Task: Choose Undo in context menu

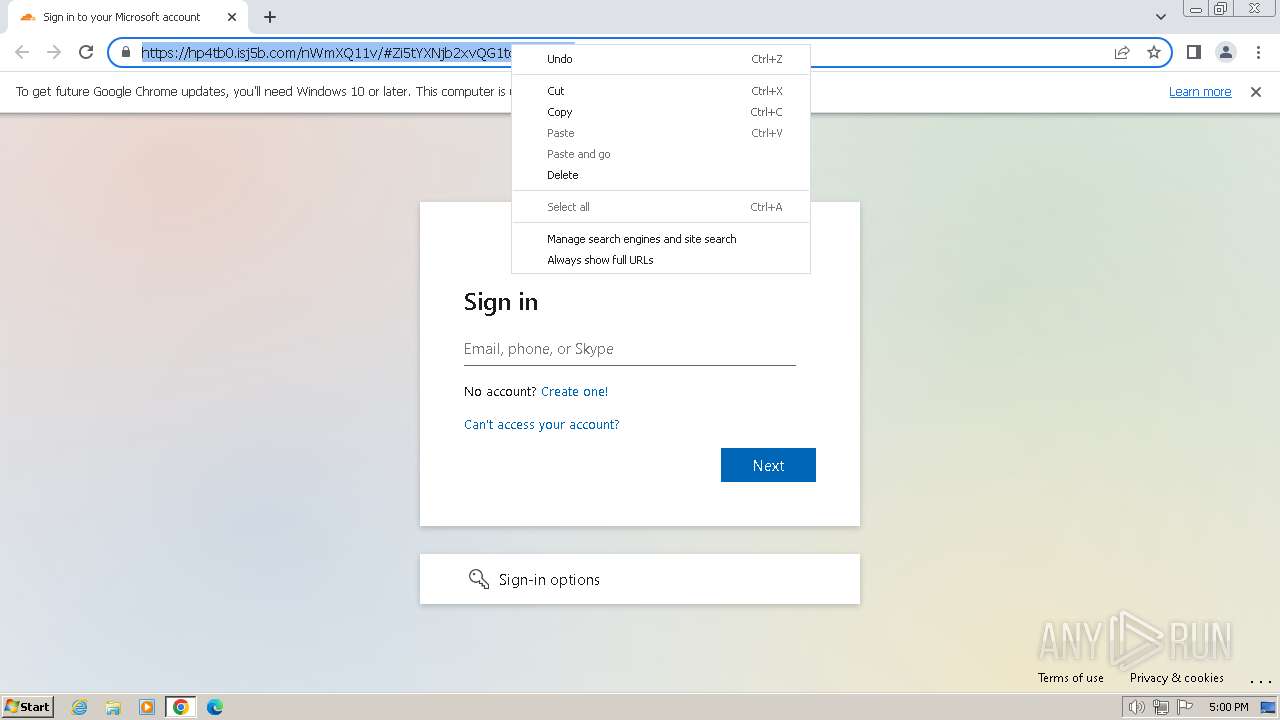Action: coord(660,59)
